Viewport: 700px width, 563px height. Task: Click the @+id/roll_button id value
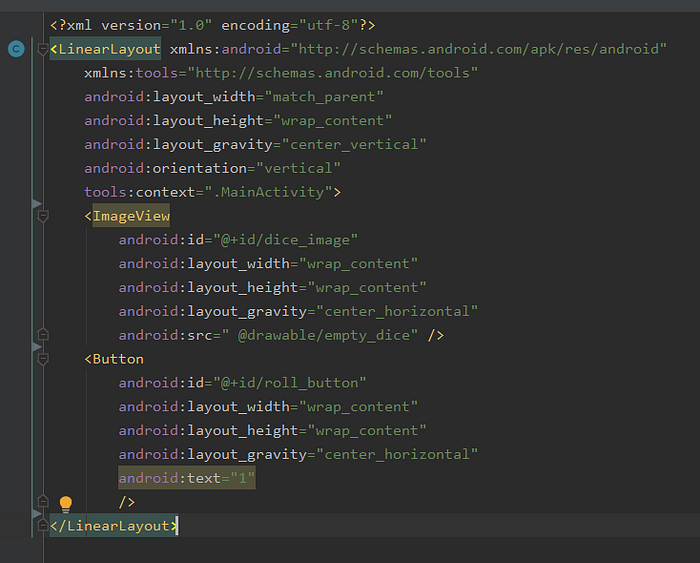(x=290, y=383)
